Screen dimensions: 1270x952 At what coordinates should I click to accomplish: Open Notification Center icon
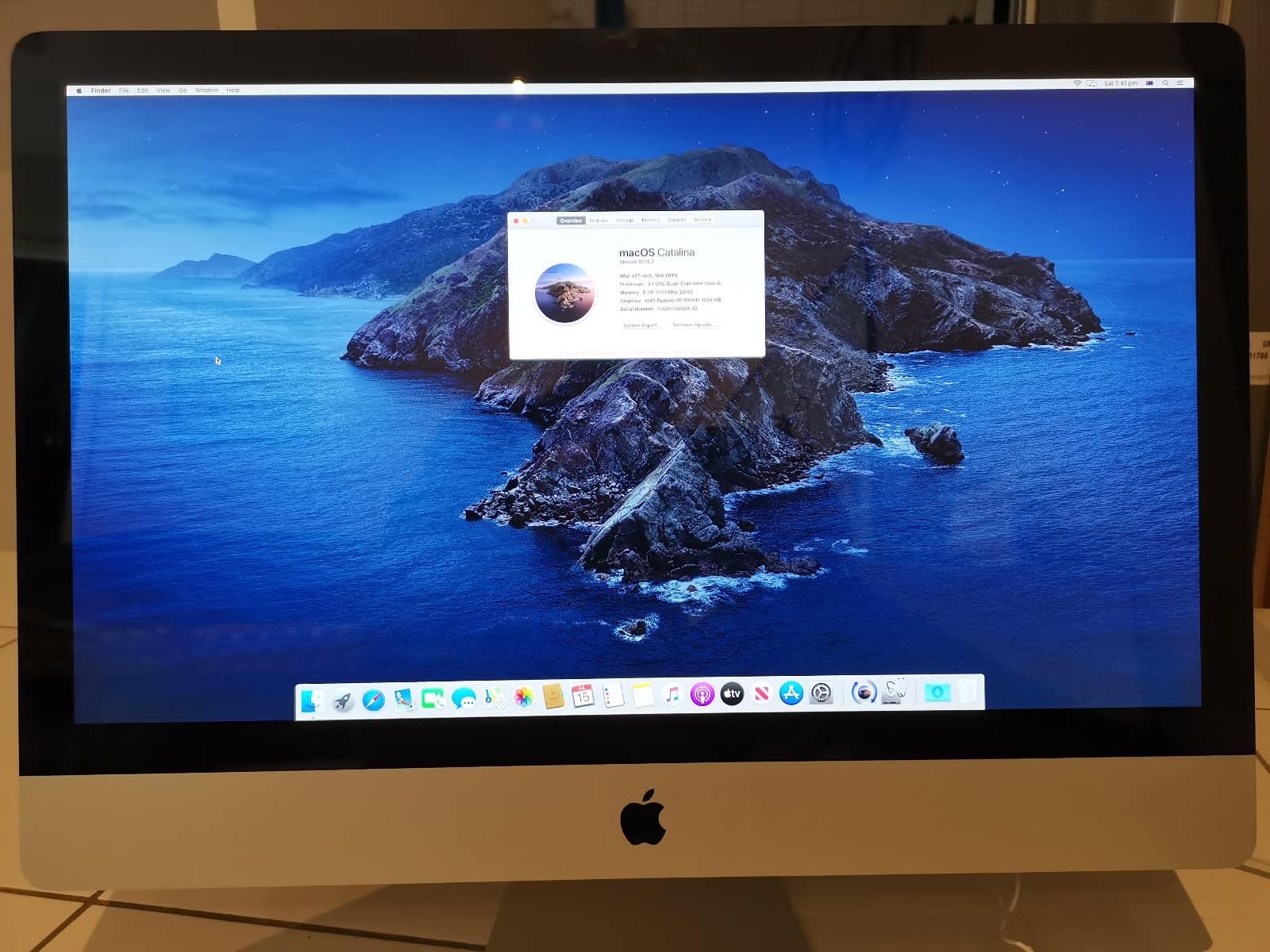1180,83
